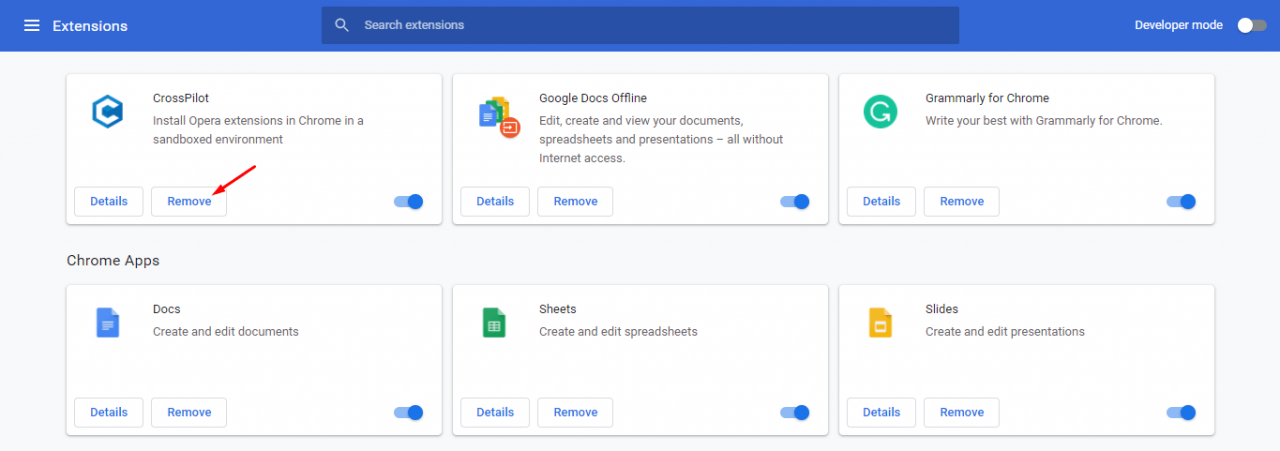1280x451 pixels.
Task: Click the Slides app icon
Action: pyautogui.click(x=880, y=322)
